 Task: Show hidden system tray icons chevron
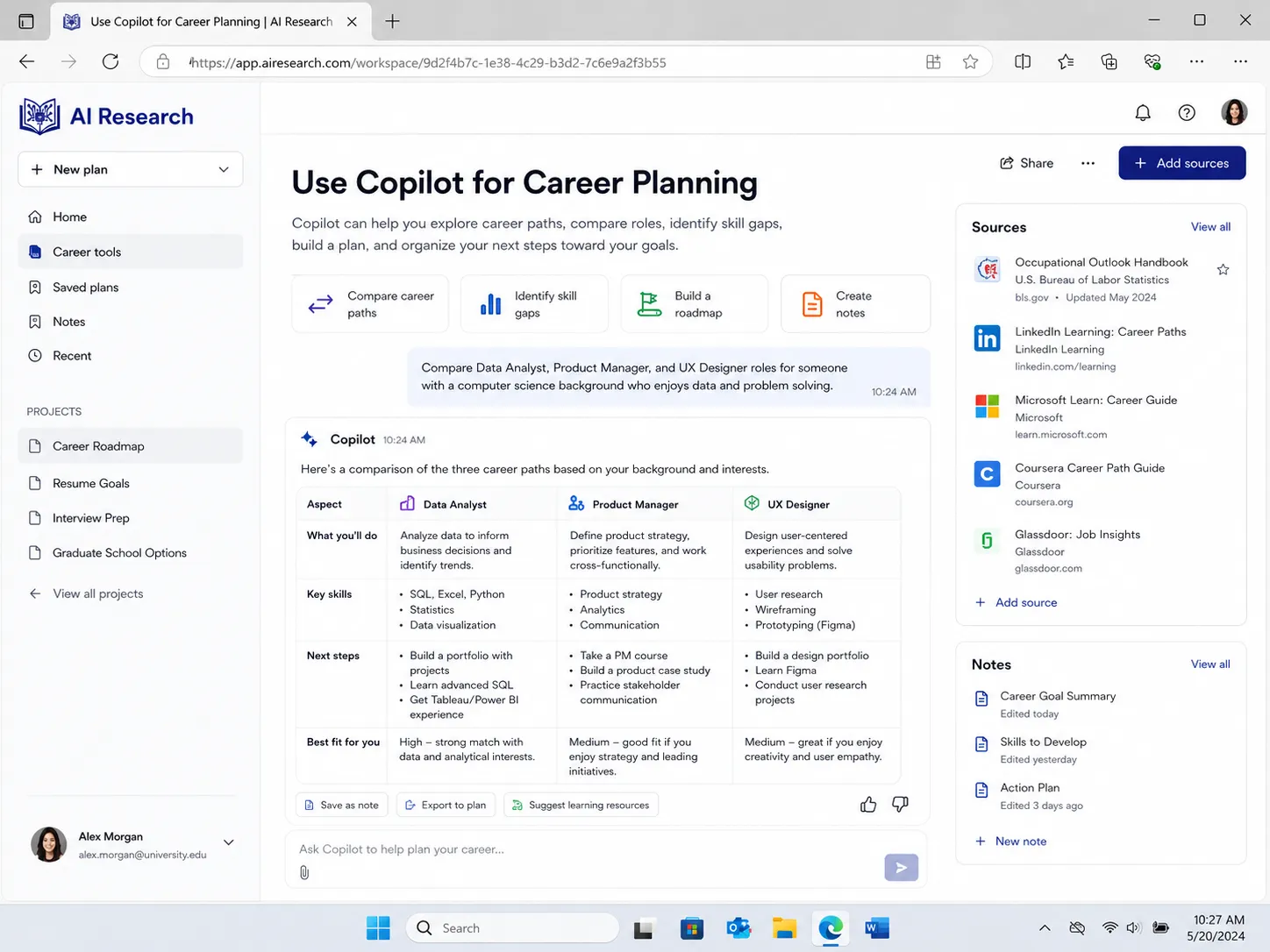coord(1045,927)
